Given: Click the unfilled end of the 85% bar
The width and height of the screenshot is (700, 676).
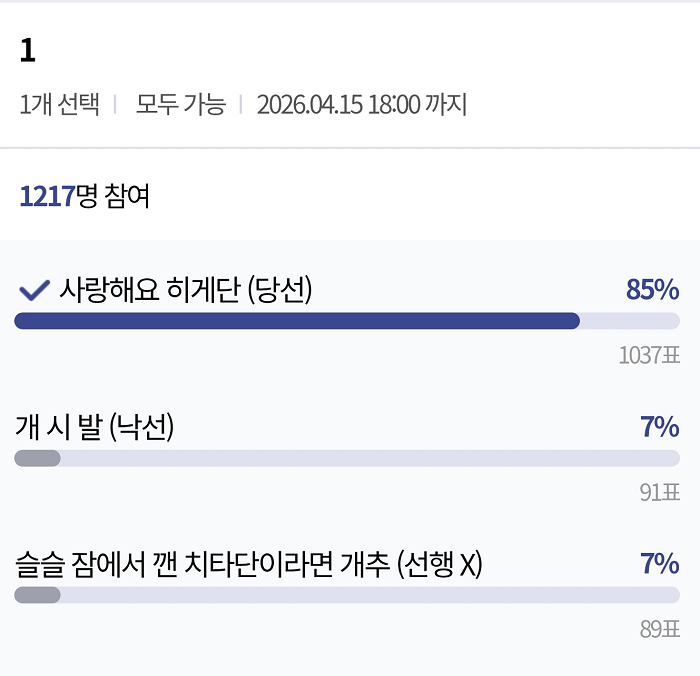Looking at the screenshot, I should tap(630, 321).
